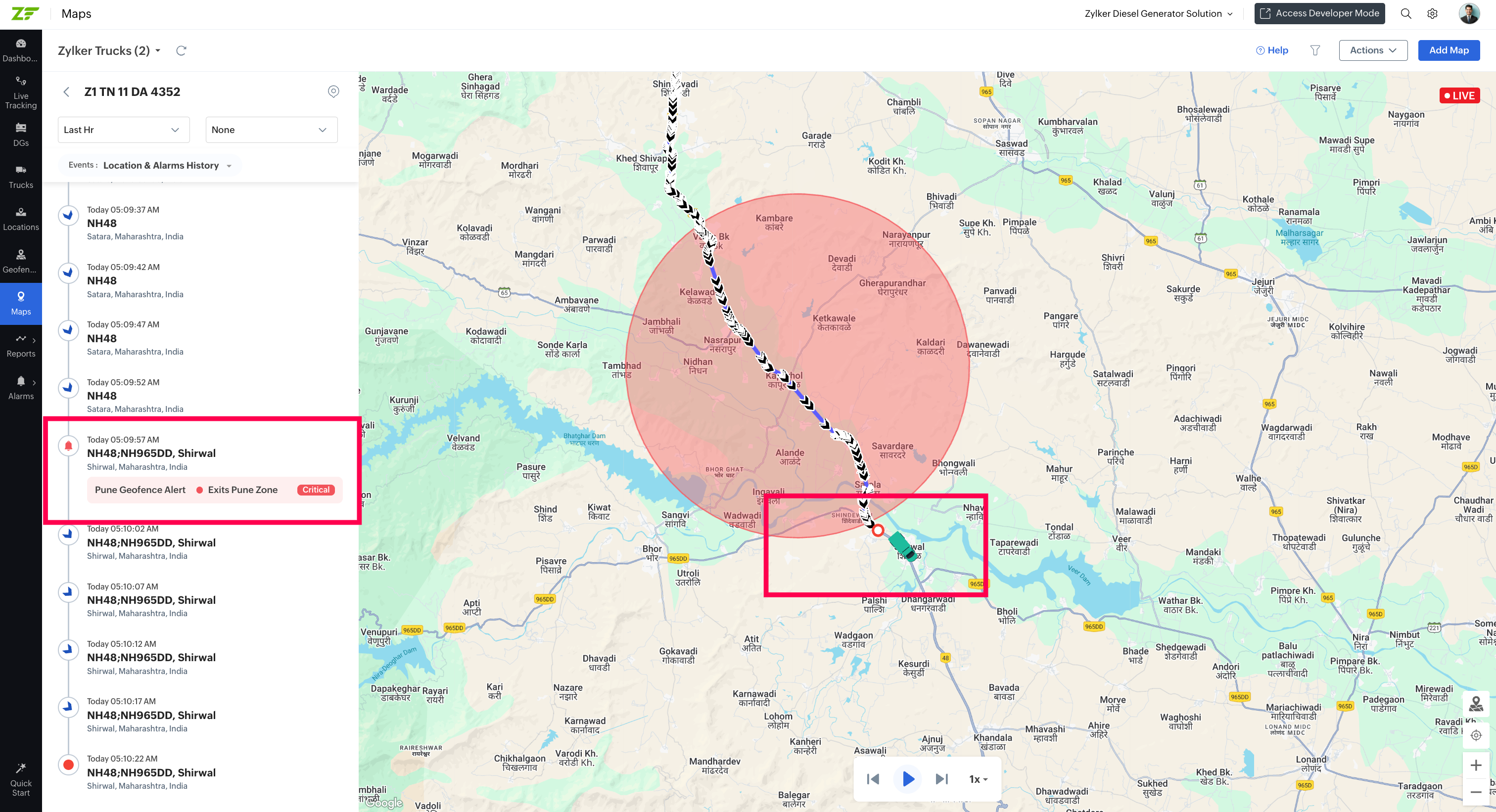Screen dimensions: 1496x812
Task: Open Live Tracking in sidebar
Action: pos(21,93)
